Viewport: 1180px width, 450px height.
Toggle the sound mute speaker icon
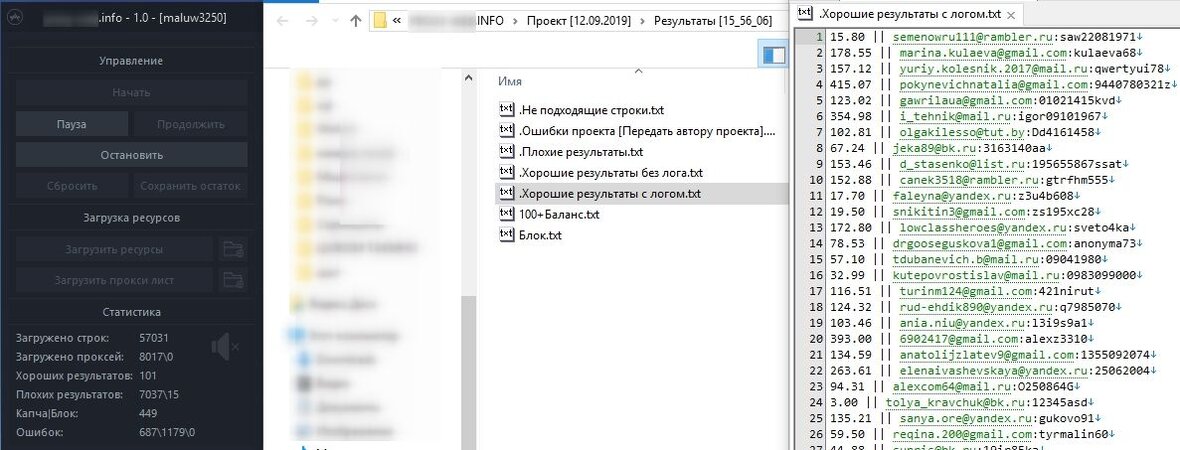(x=224, y=347)
